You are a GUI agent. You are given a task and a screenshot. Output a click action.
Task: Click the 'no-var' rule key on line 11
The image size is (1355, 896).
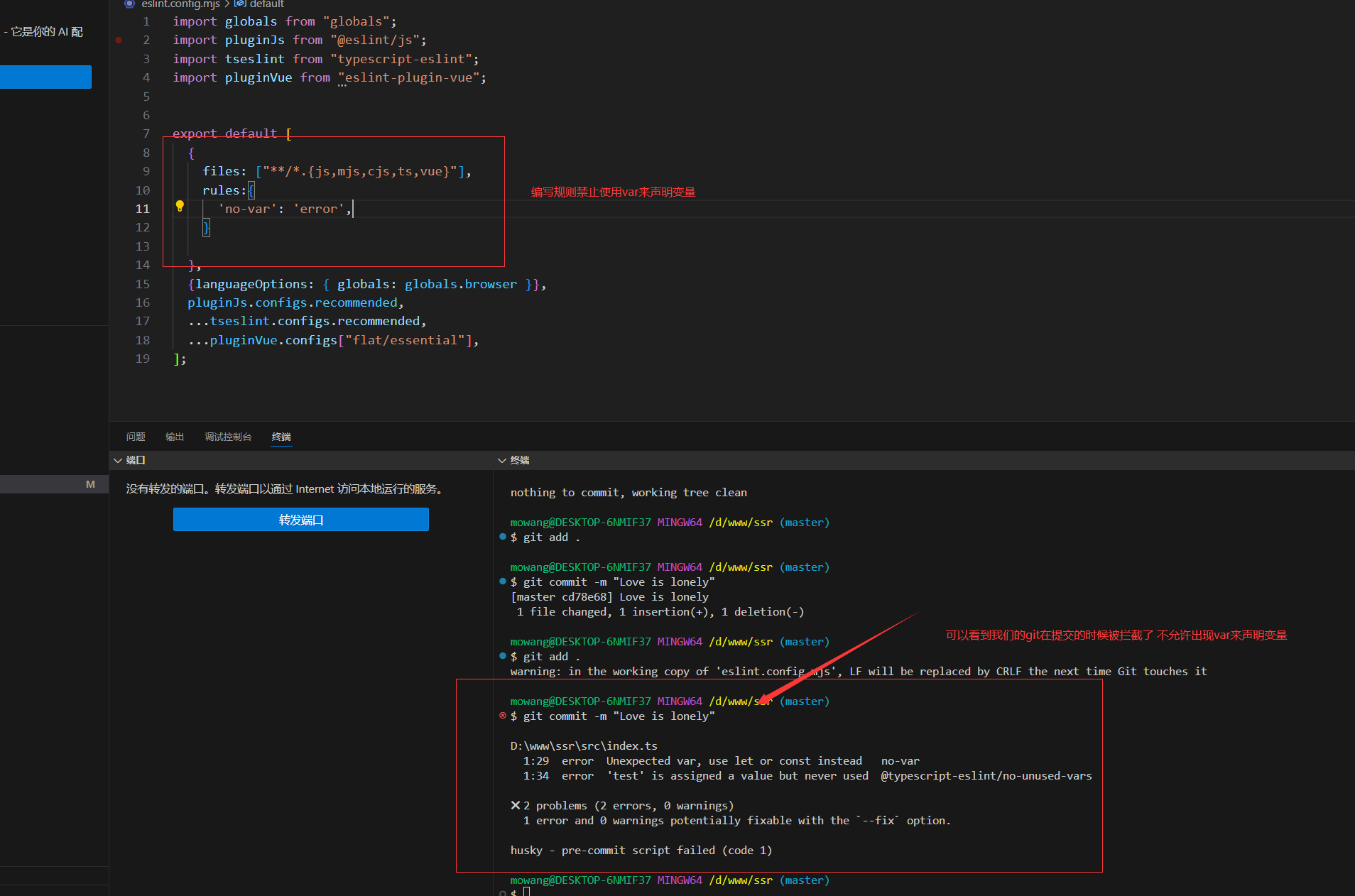(247, 209)
